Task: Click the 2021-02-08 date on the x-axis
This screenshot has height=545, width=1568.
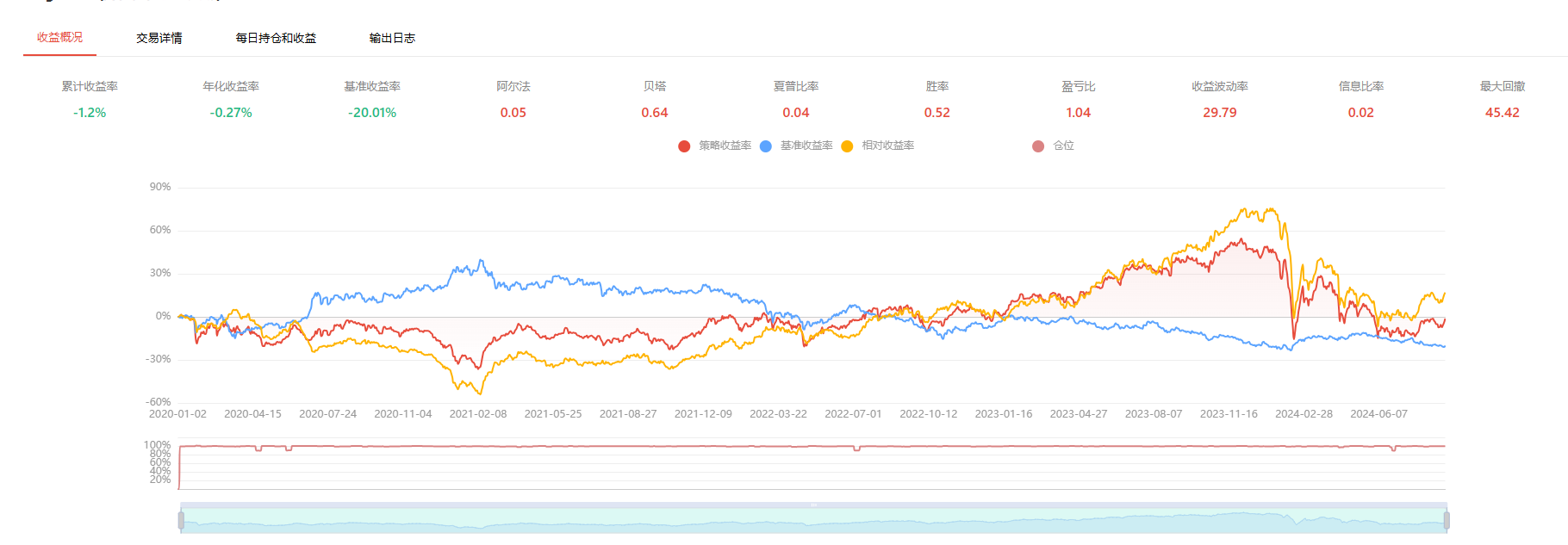Action: click(478, 414)
